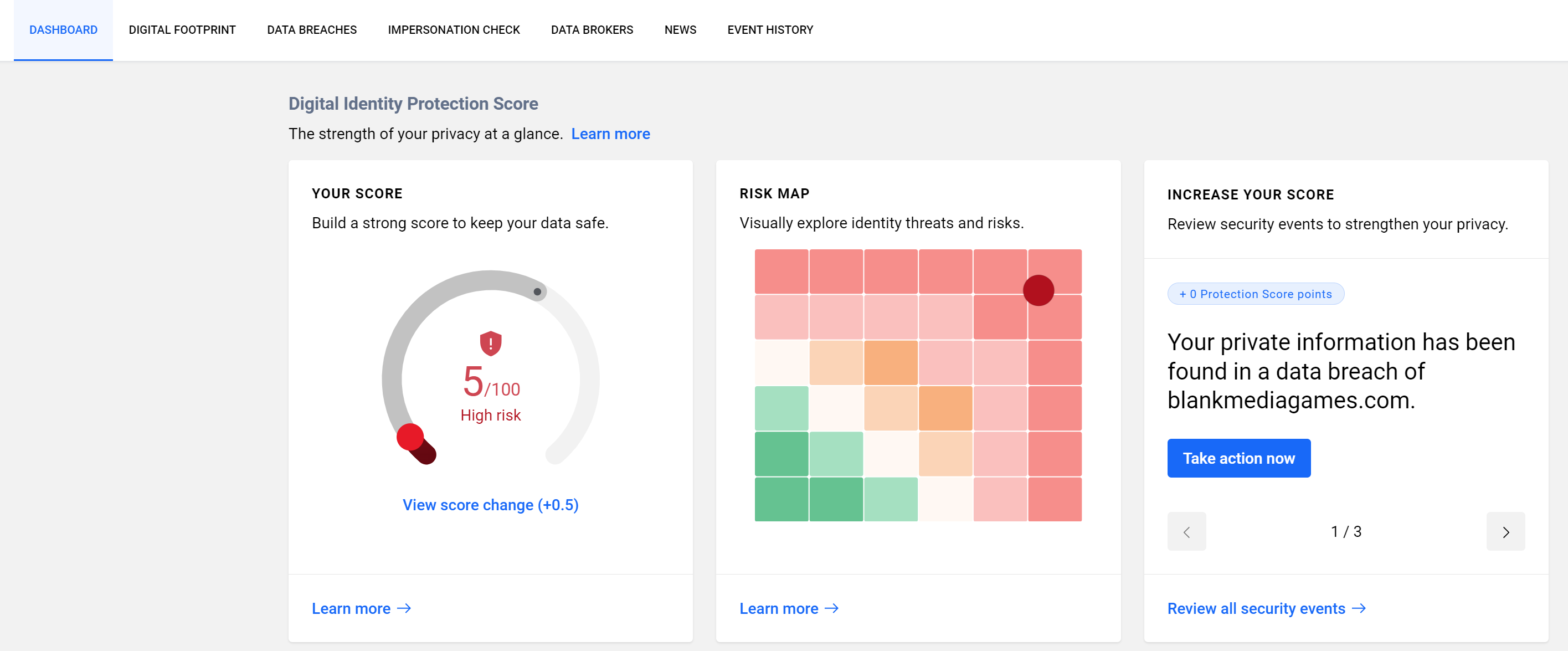The image size is (1568, 651).
Task: Click the gray dot on score gauge
Action: (x=537, y=291)
